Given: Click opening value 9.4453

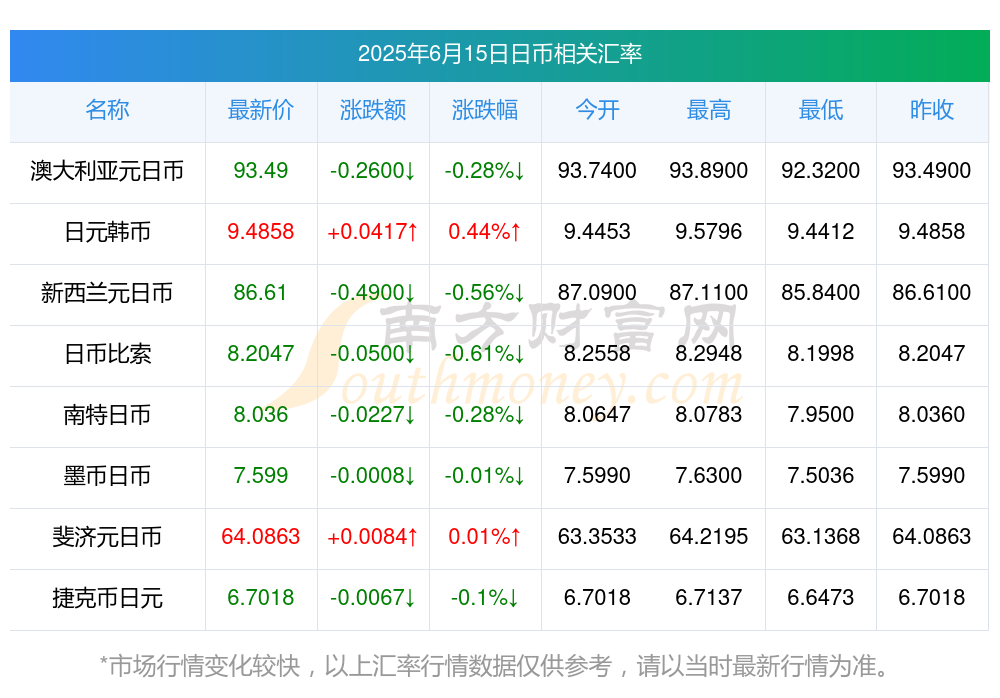Looking at the screenshot, I should click(597, 231).
